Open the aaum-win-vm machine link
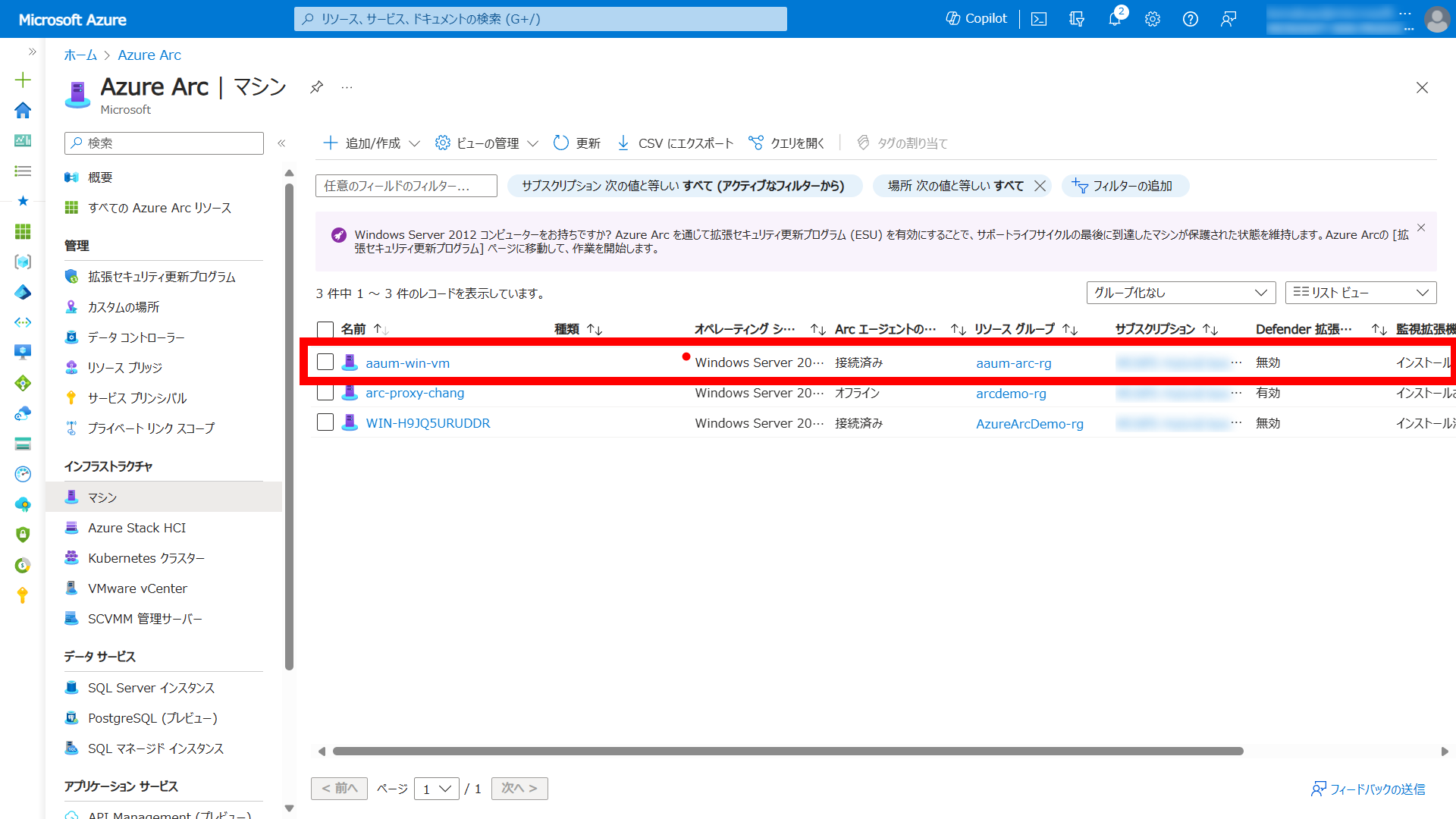 coord(408,363)
